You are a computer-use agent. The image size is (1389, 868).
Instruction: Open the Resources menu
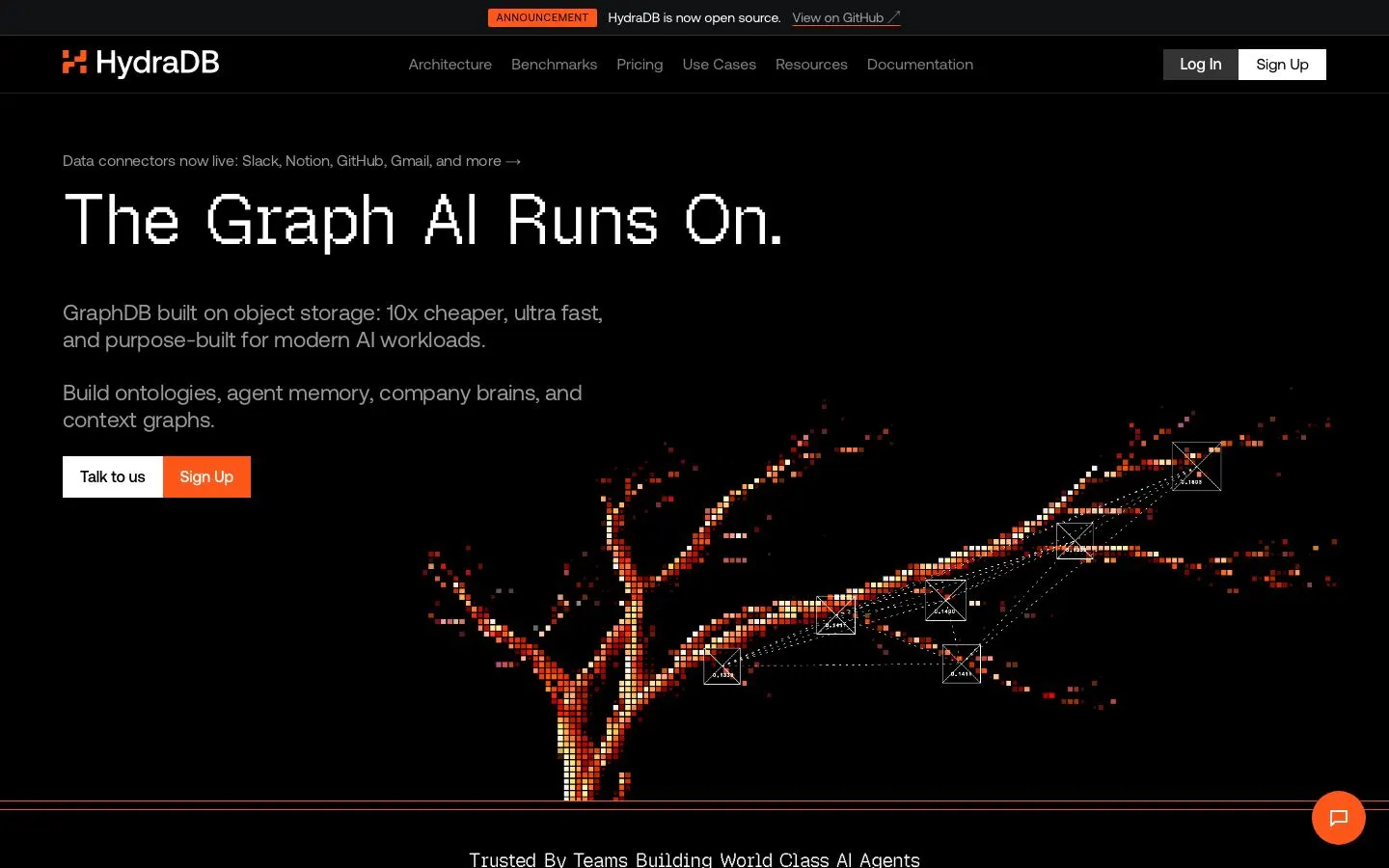click(811, 65)
